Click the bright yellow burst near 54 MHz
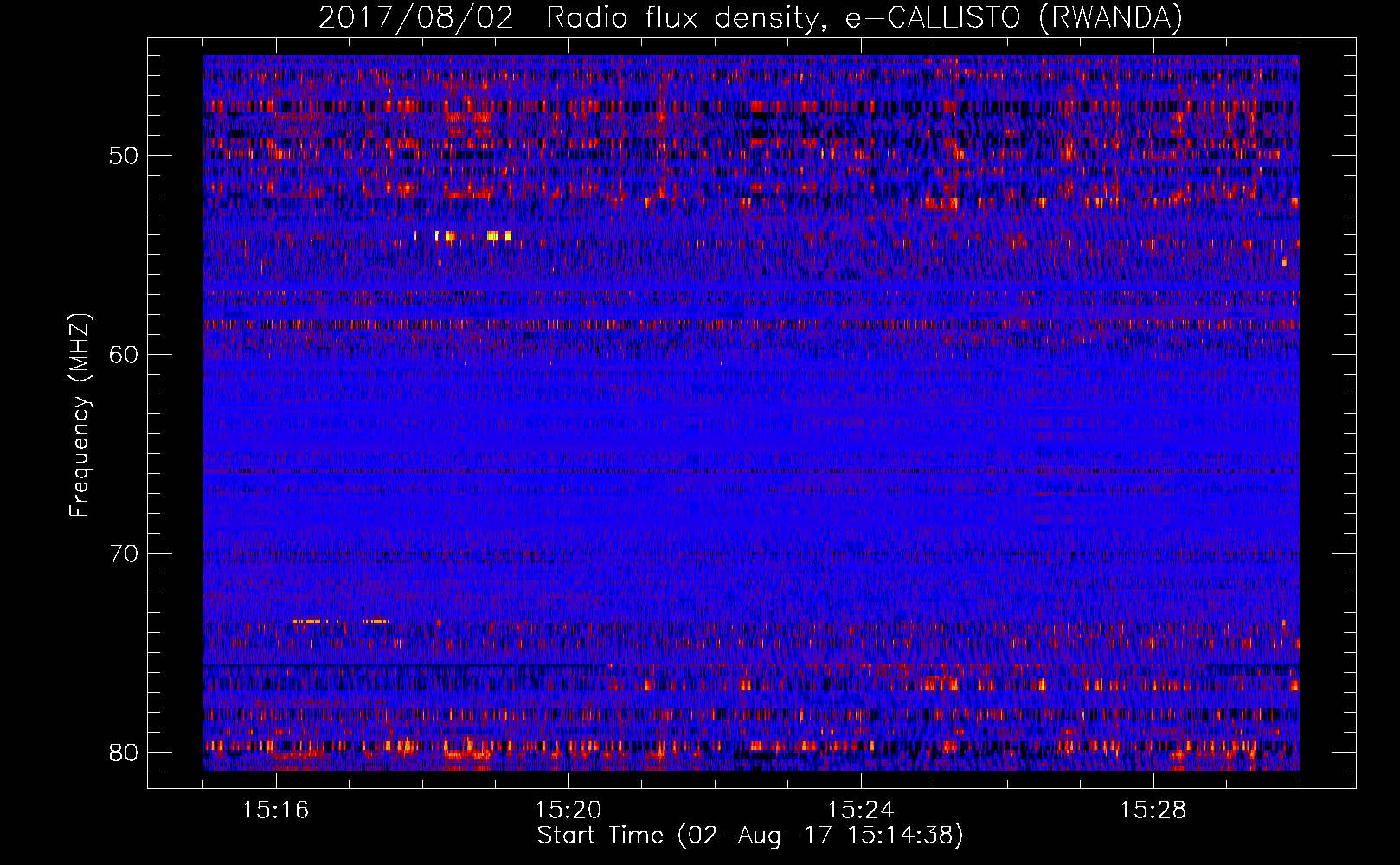Viewport: 1400px width, 865px height. tap(463, 235)
